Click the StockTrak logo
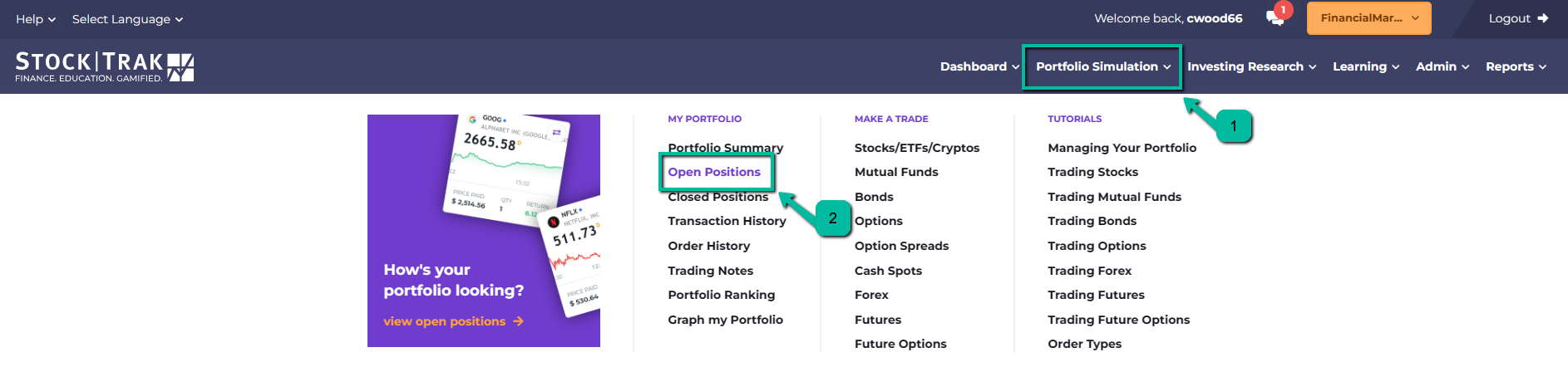 105,66
